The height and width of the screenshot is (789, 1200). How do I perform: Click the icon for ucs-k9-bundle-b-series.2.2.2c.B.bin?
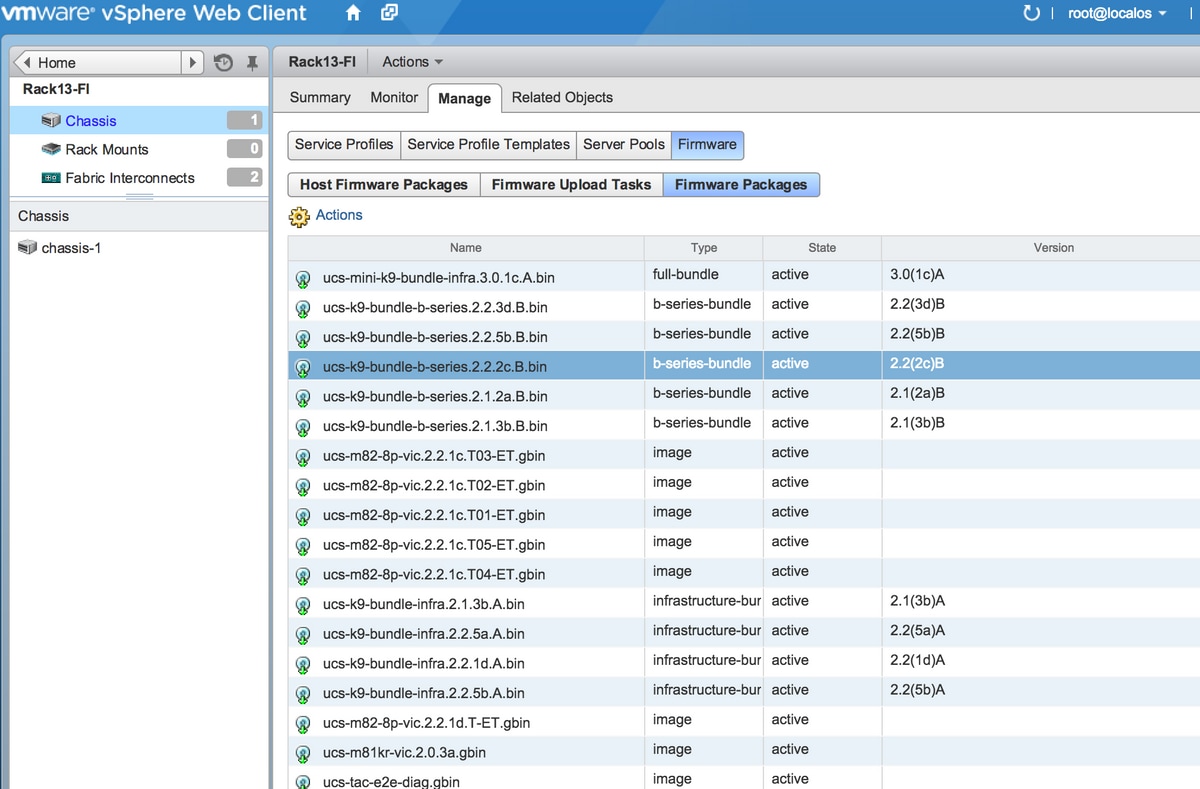[x=303, y=368]
